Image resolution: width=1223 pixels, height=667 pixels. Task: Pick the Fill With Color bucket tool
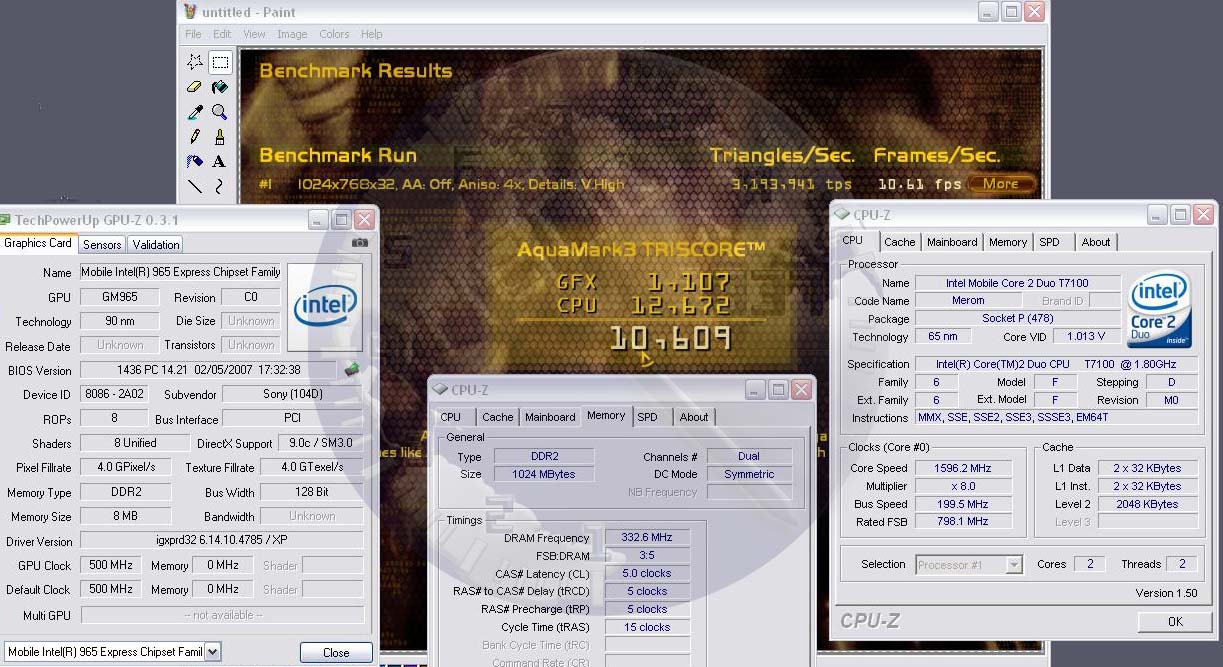220,87
